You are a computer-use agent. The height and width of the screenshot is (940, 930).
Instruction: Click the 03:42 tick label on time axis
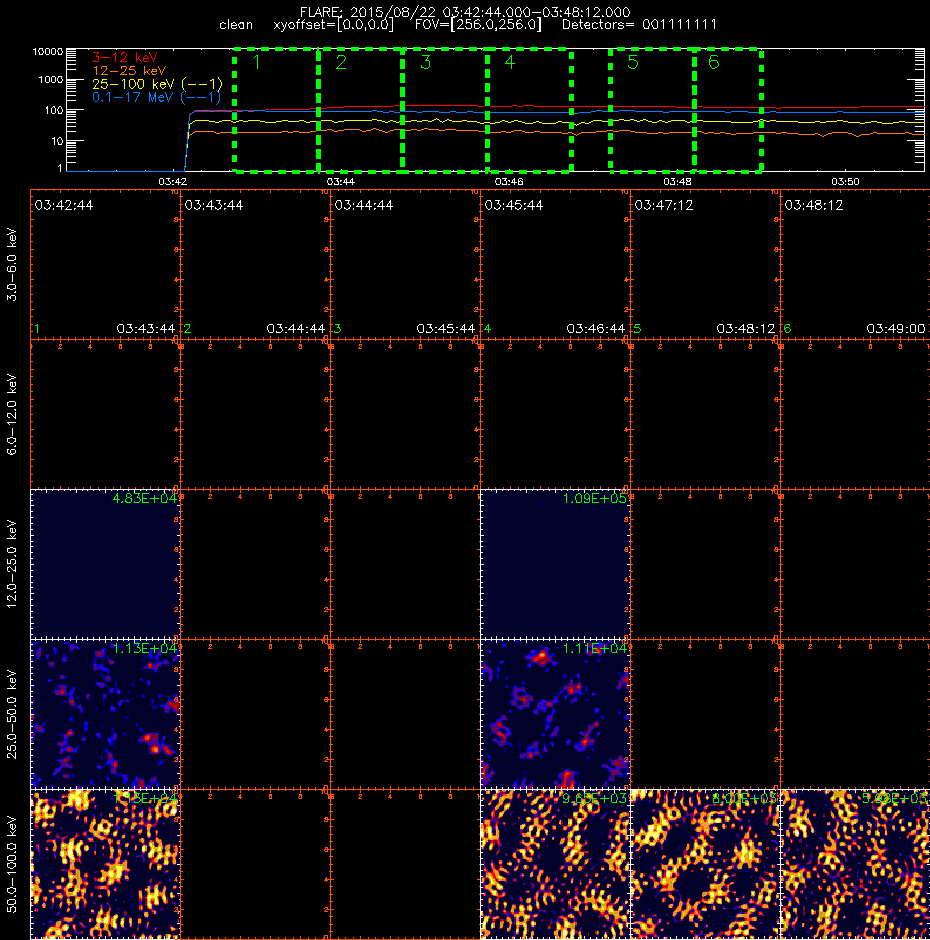173,182
